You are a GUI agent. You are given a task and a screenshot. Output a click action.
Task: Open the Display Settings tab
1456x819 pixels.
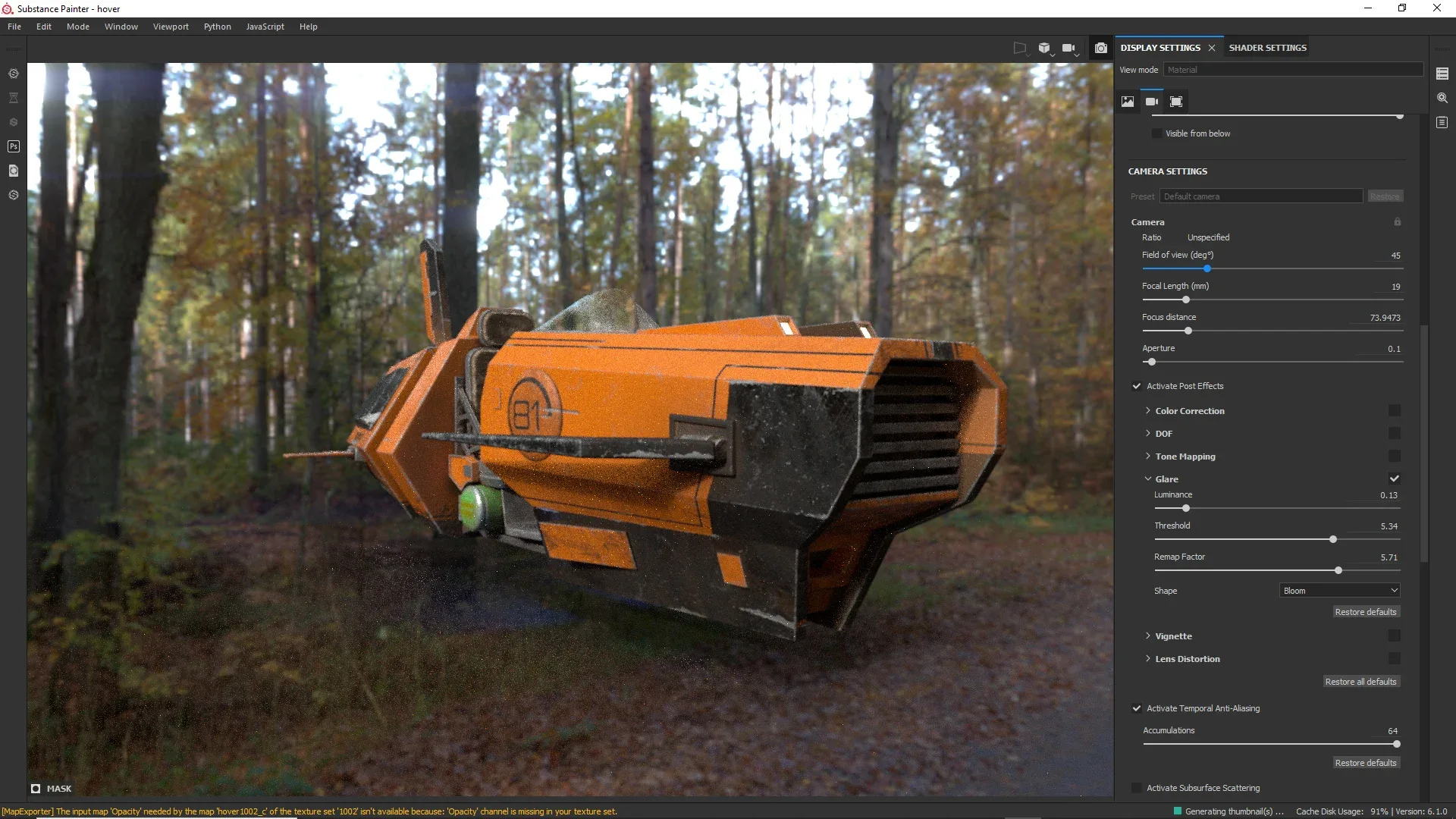(x=1159, y=47)
